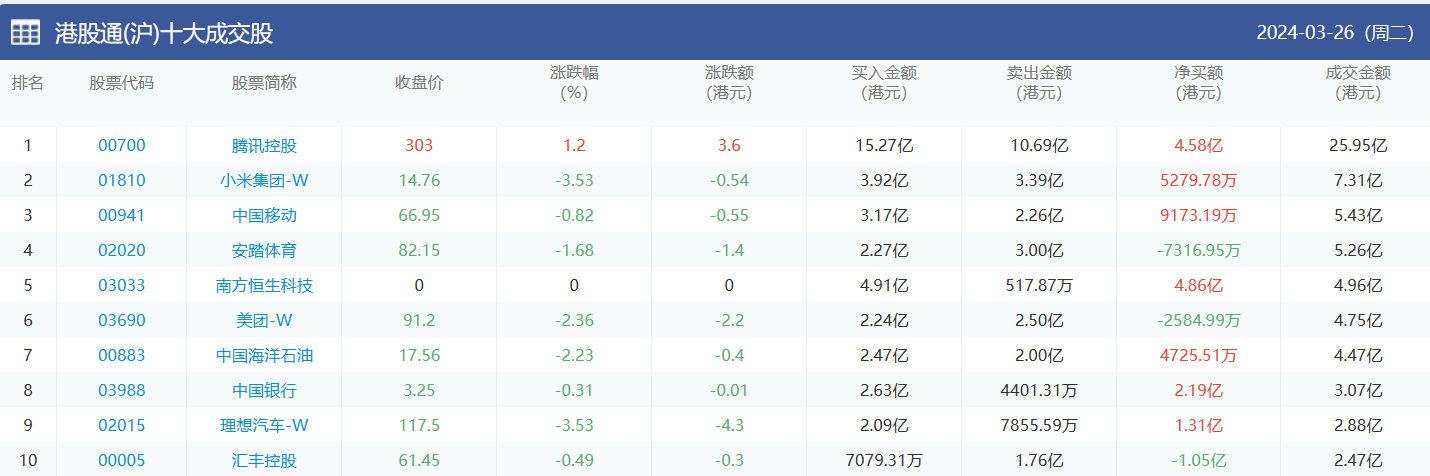The height and width of the screenshot is (476, 1430).
Task: Click the table grid icon in header
Action: 26,33
